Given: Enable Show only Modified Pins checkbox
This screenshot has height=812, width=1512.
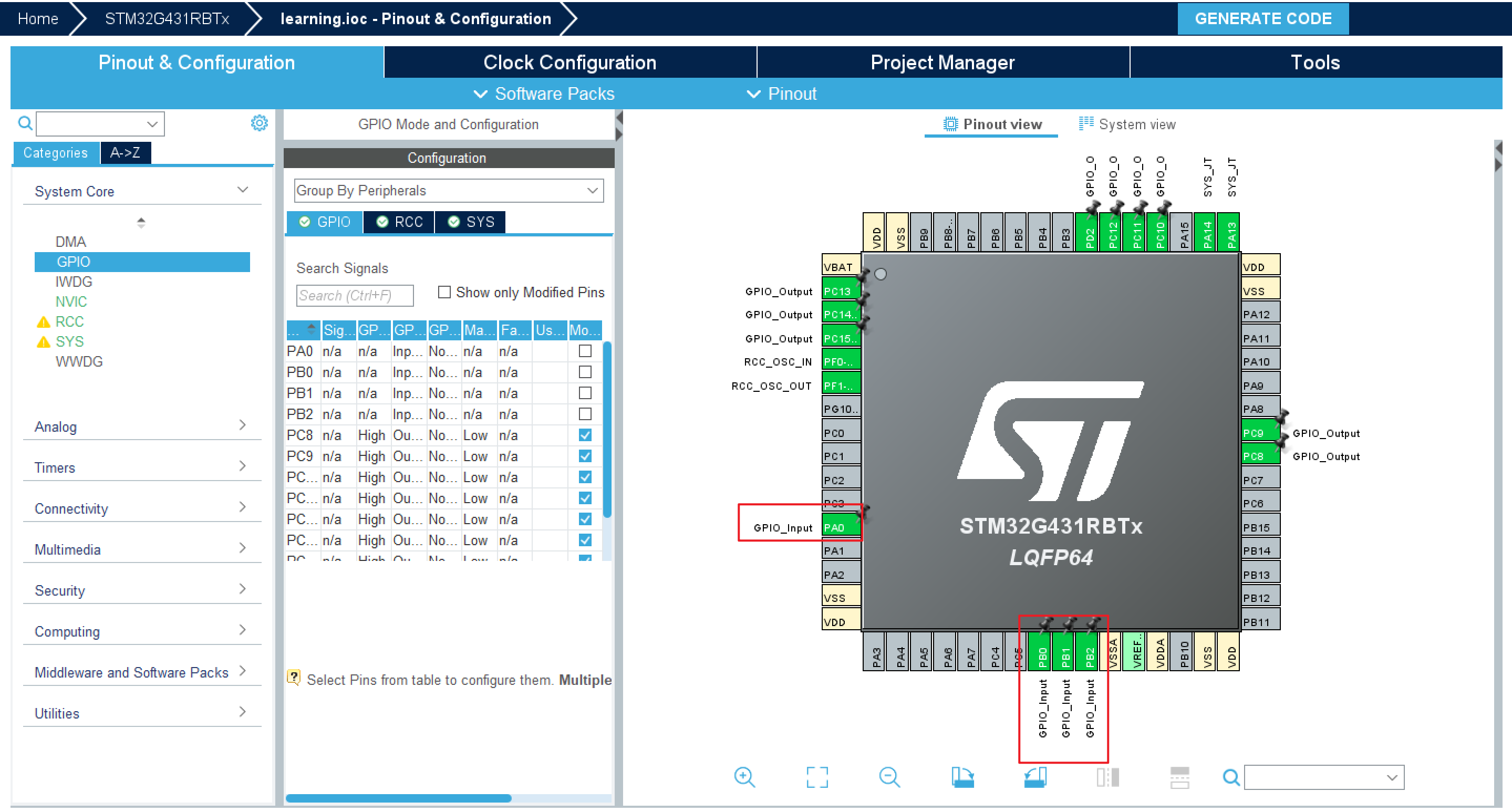Looking at the screenshot, I should click(444, 292).
